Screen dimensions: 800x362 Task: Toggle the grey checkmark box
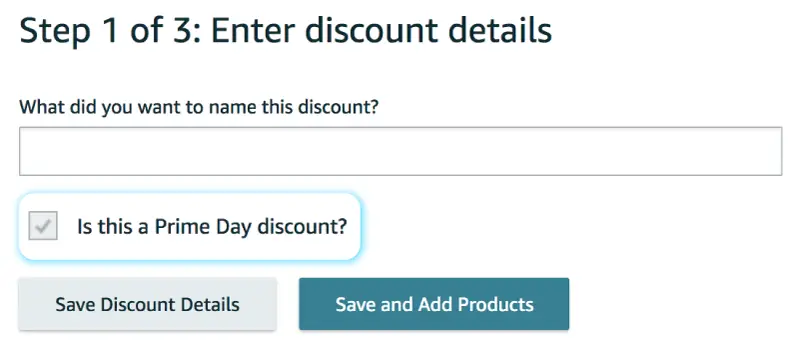pyautogui.click(x=43, y=226)
